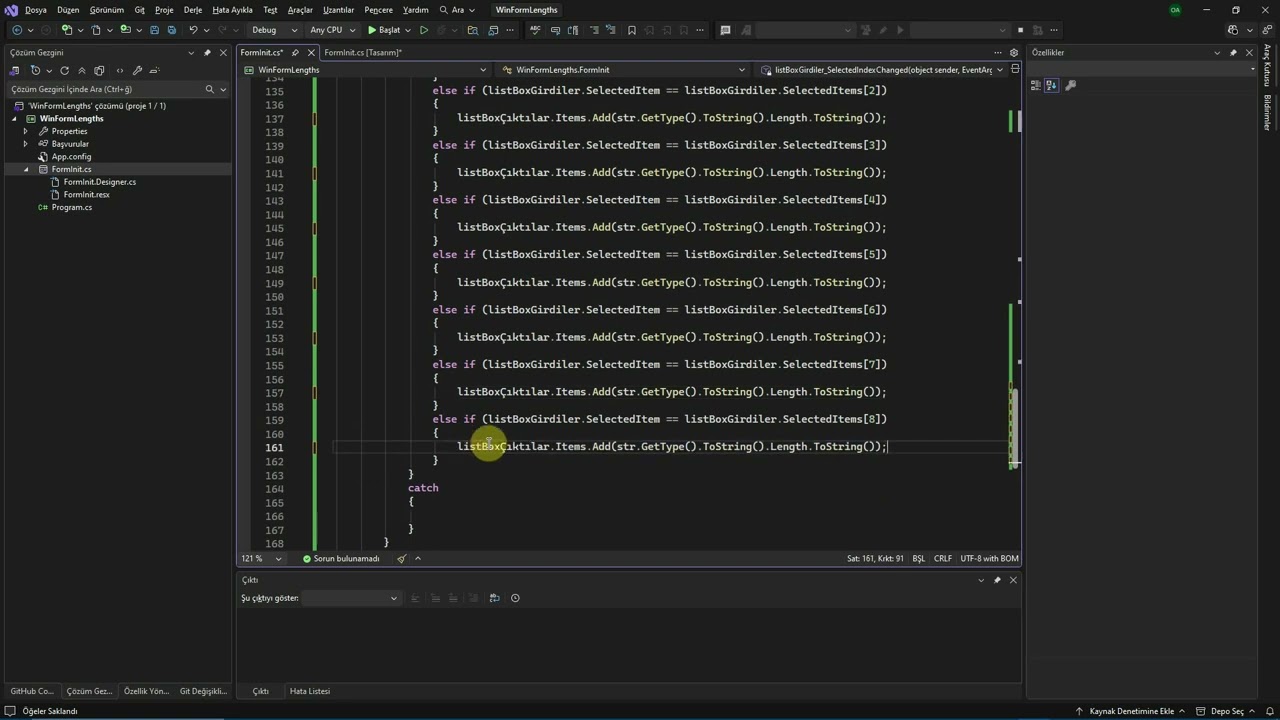Viewport: 1280px width, 720px height.
Task: Click Depo Seç in status bar
Action: pyautogui.click(x=1226, y=711)
